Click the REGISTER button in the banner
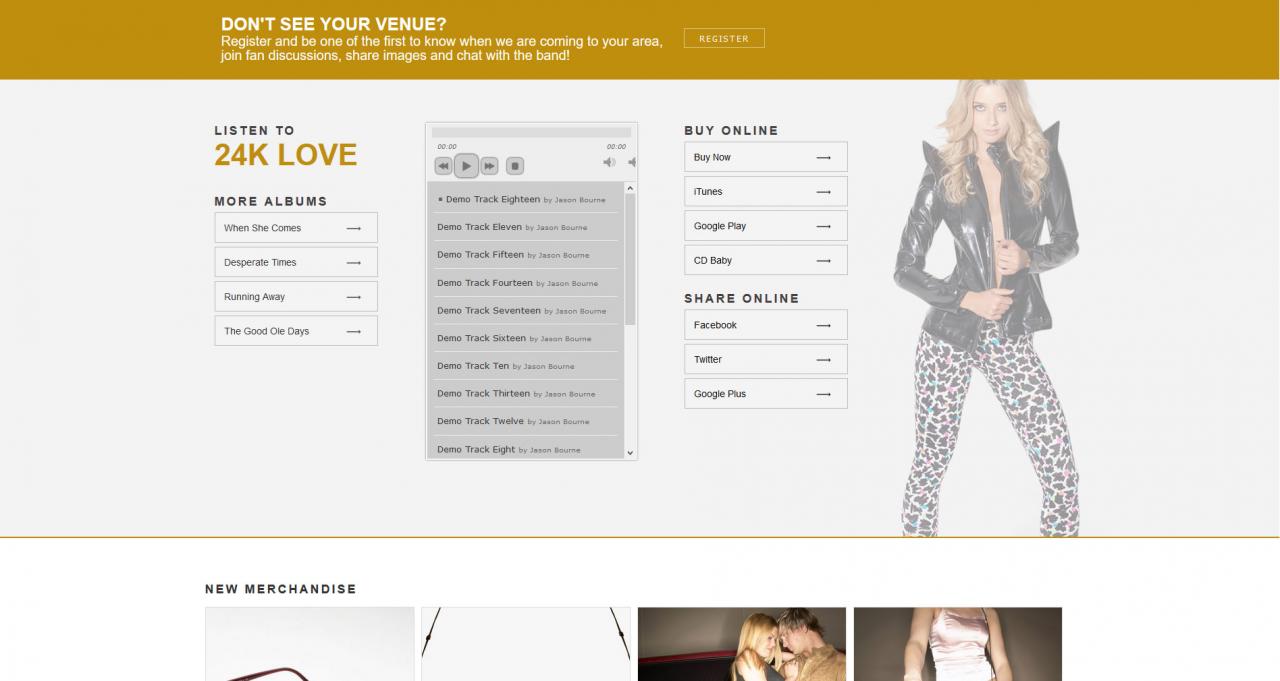This screenshot has height=681, width=1280. [x=724, y=38]
